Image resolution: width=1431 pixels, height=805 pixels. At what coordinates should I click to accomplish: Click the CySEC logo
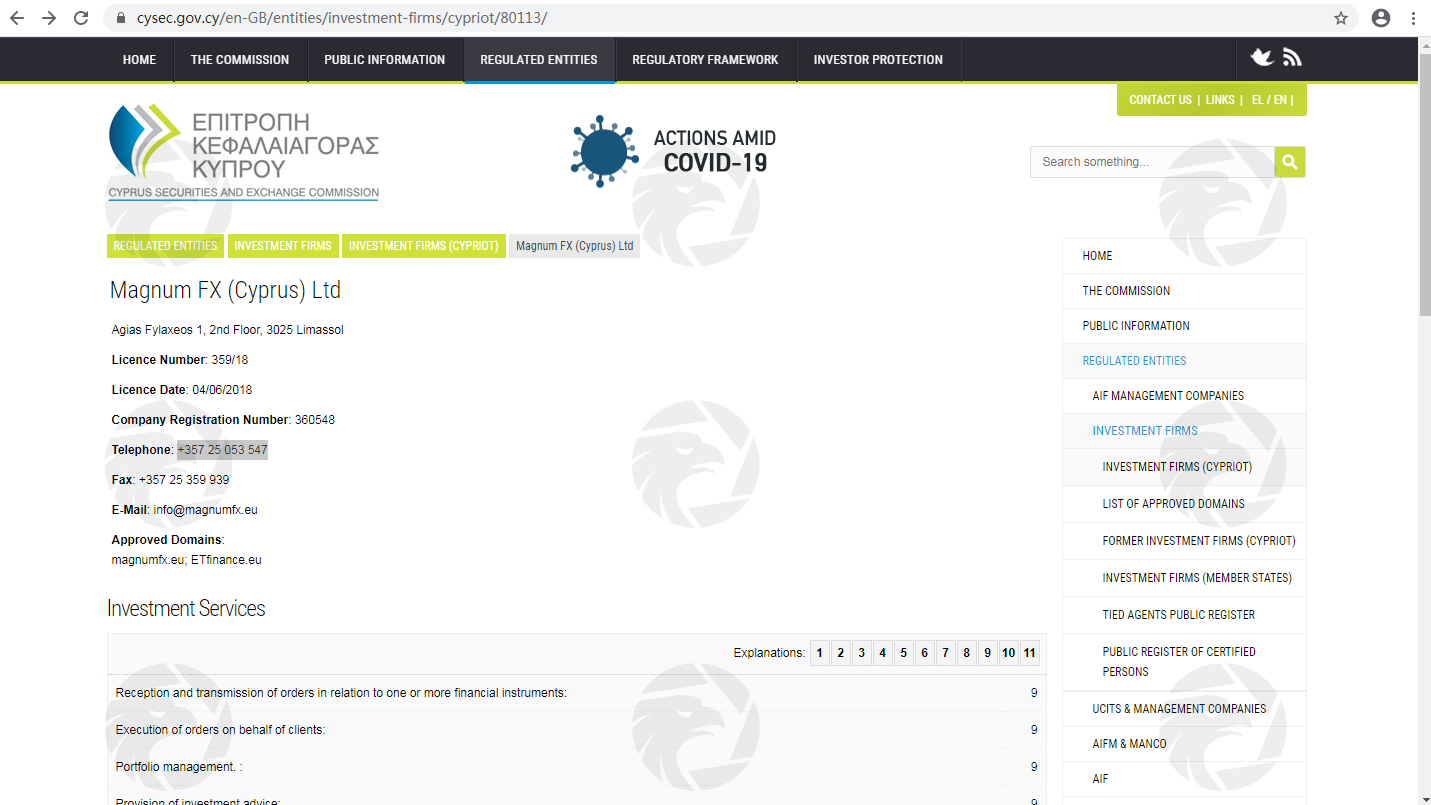pos(243,152)
